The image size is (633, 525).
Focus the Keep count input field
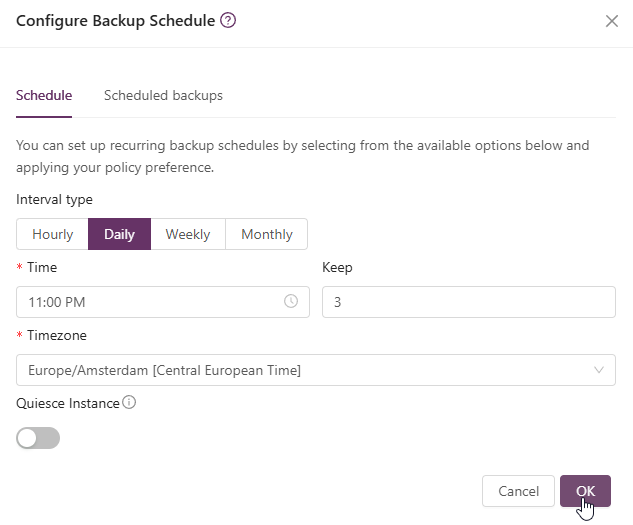tap(468, 301)
